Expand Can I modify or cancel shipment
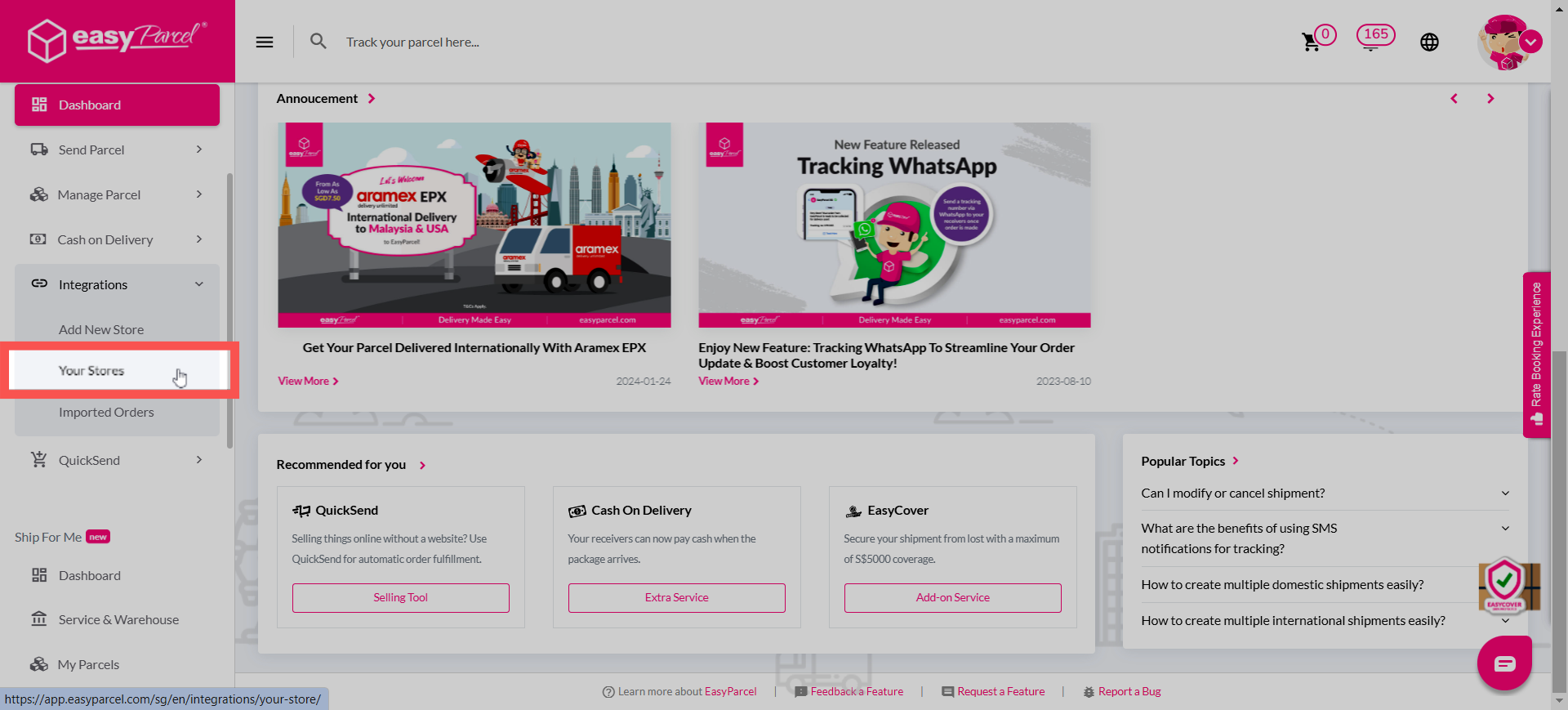1568x710 pixels. tap(1325, 493)
